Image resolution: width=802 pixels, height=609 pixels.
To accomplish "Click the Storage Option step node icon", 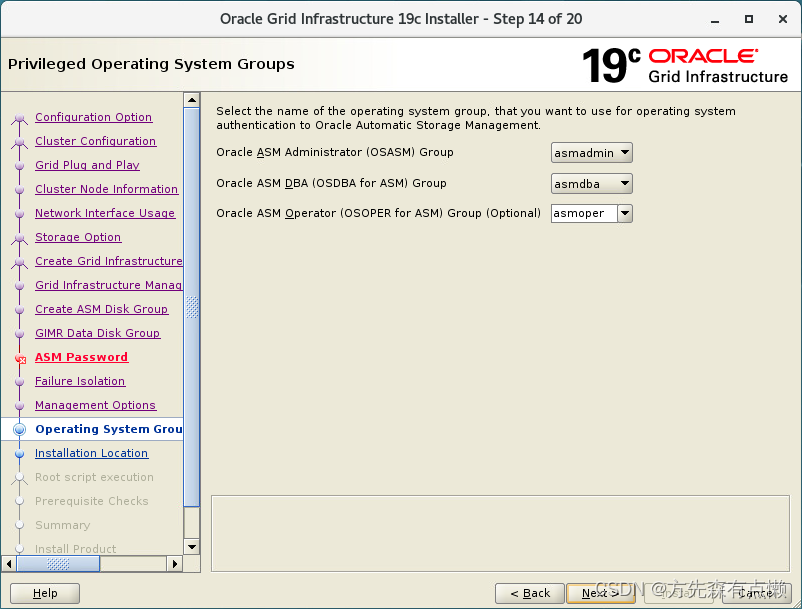I will point(19,238).
